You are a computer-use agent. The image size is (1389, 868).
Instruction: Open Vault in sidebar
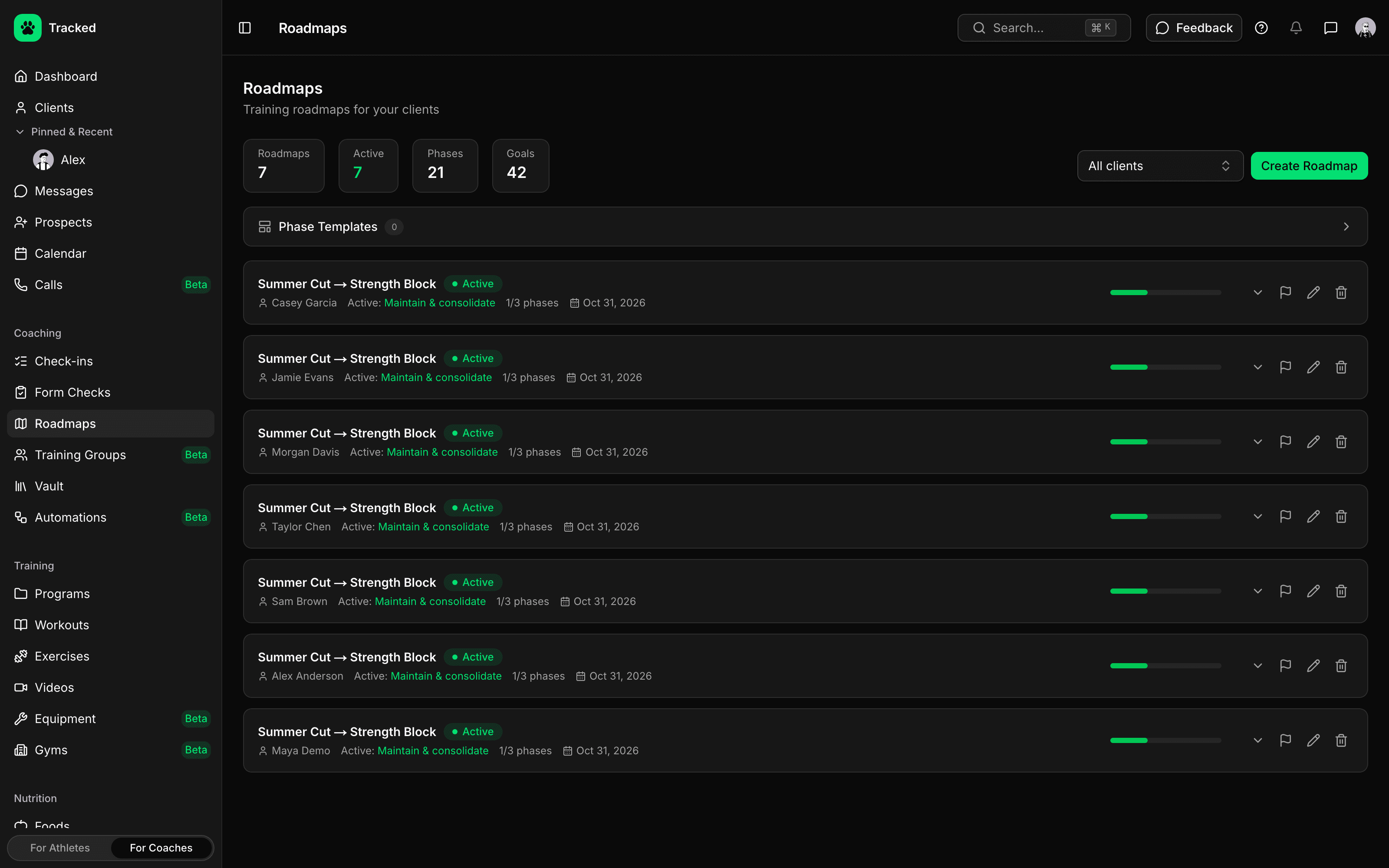click(x=110, y=486)
